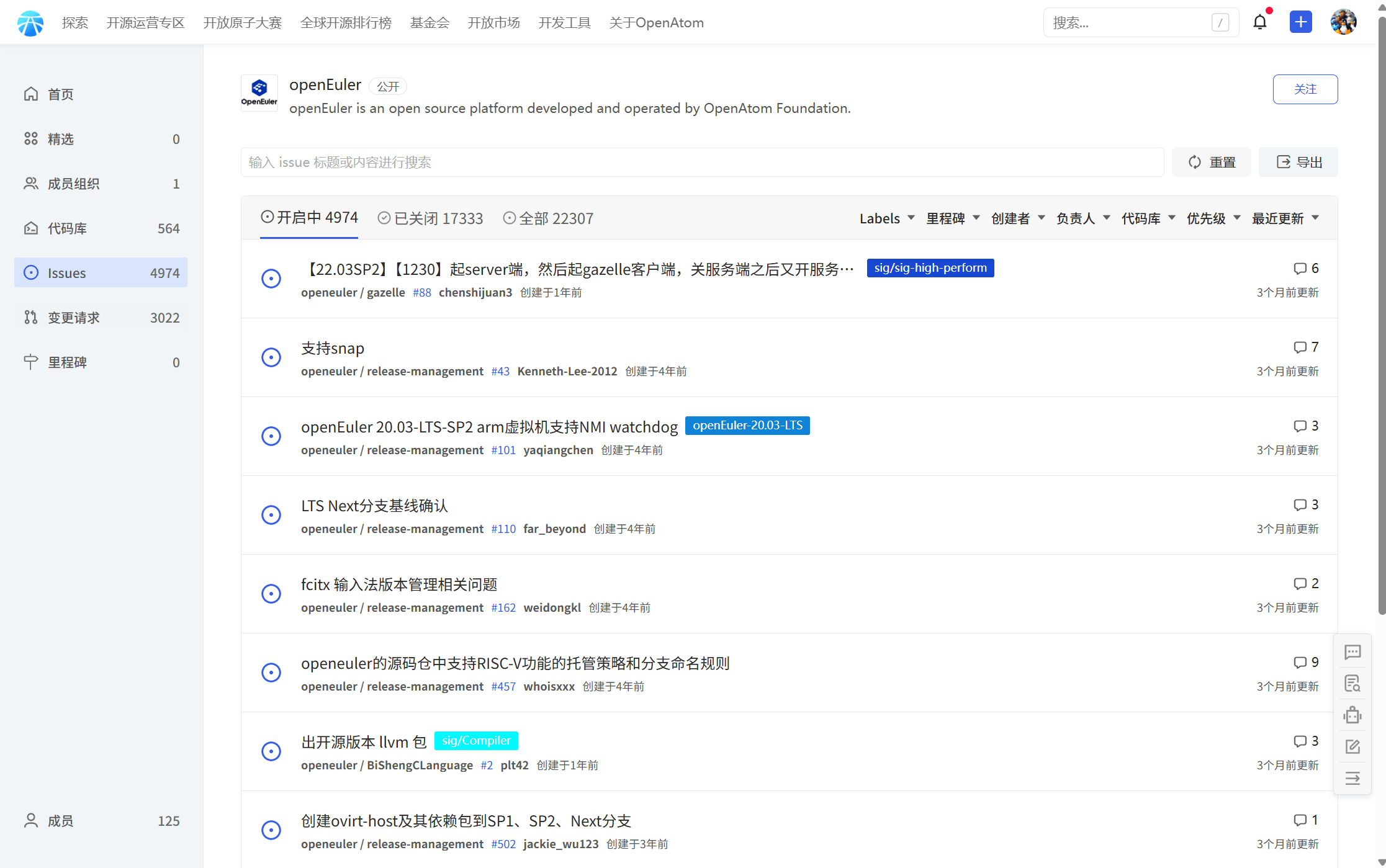This screenshot has width=1386, height=868.
Task: Click the openEuler organization logo
Action: [259, 93]
